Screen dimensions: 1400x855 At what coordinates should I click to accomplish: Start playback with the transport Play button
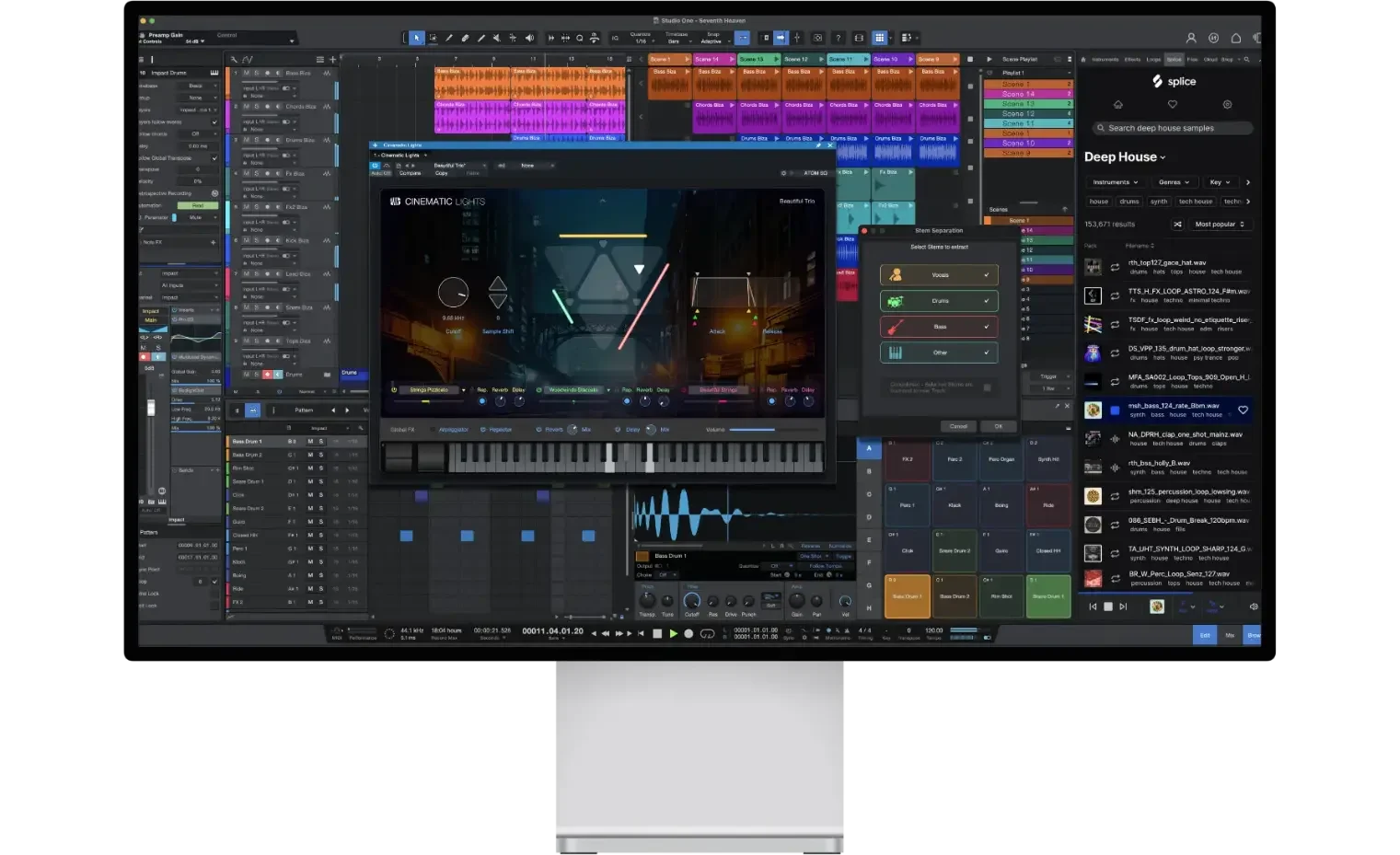pyautogui.click(x=674, y=633)
